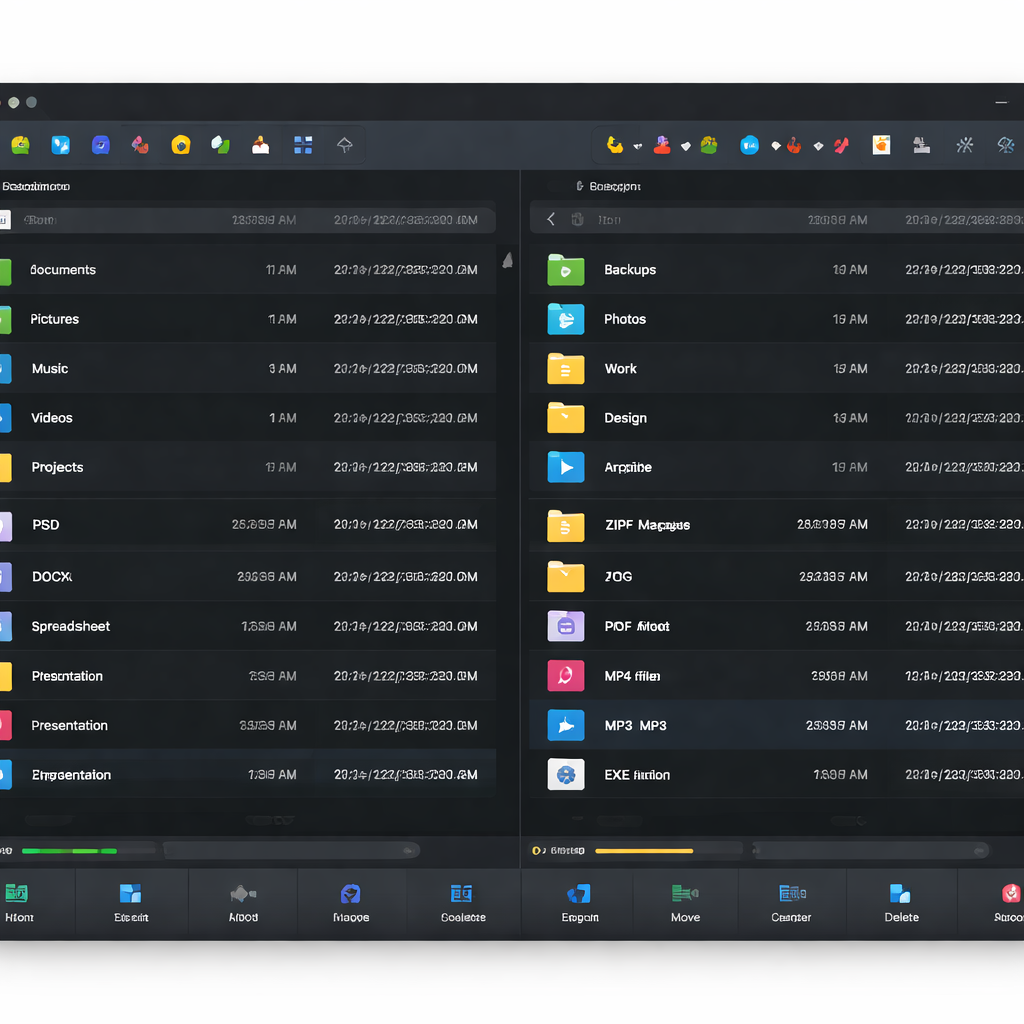The height and width of the screenshot is (1024, 1024).
Task: Click the purple PDF file icon
Action: click(566, 627)
